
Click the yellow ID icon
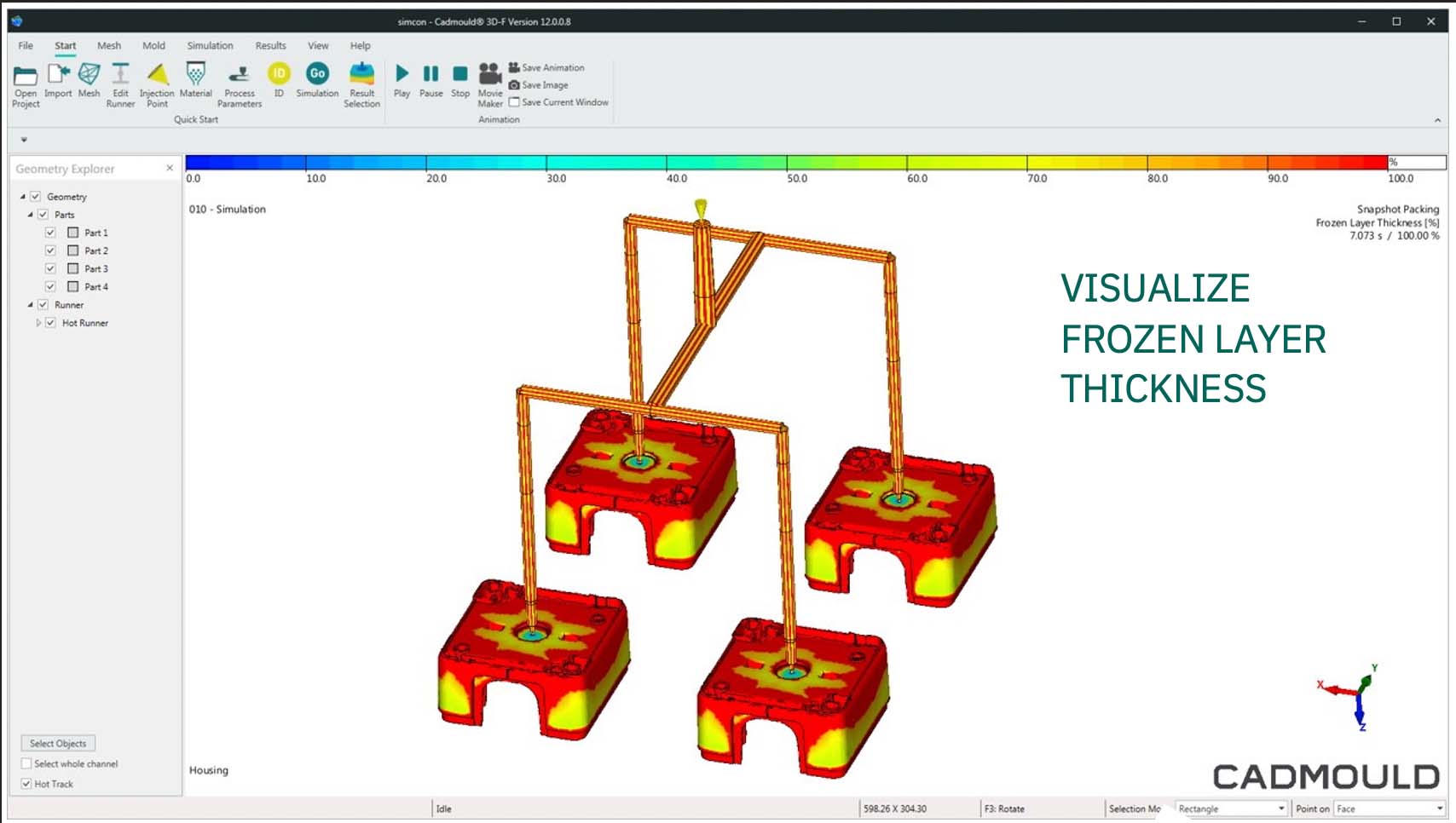[x=279, y=74]
